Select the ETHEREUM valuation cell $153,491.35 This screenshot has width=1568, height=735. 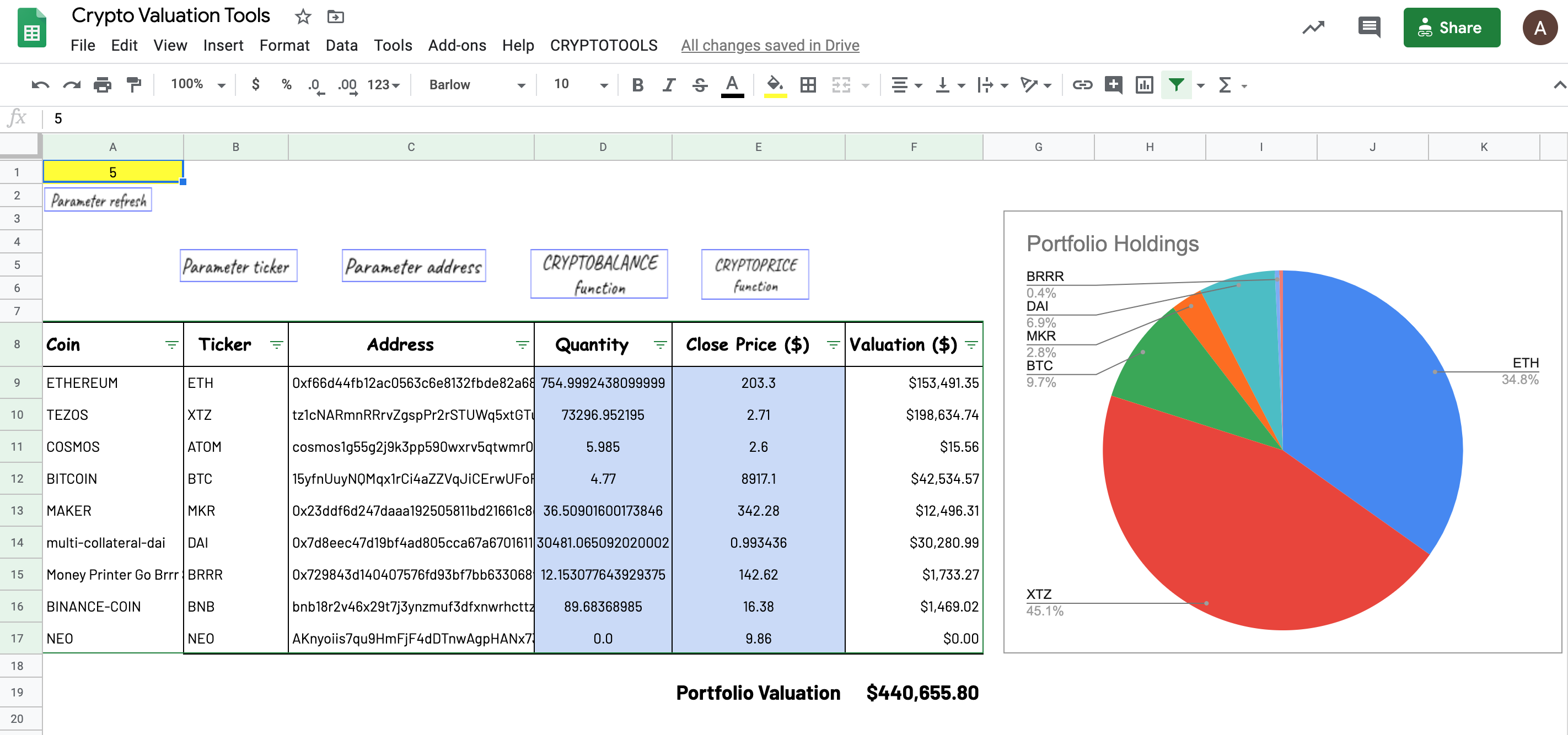[914, 383]
